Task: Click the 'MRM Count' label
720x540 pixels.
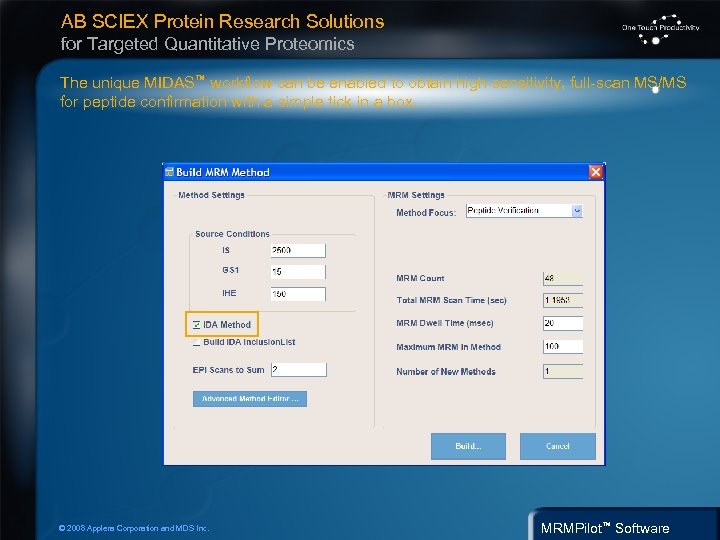Action: point(420,278)
